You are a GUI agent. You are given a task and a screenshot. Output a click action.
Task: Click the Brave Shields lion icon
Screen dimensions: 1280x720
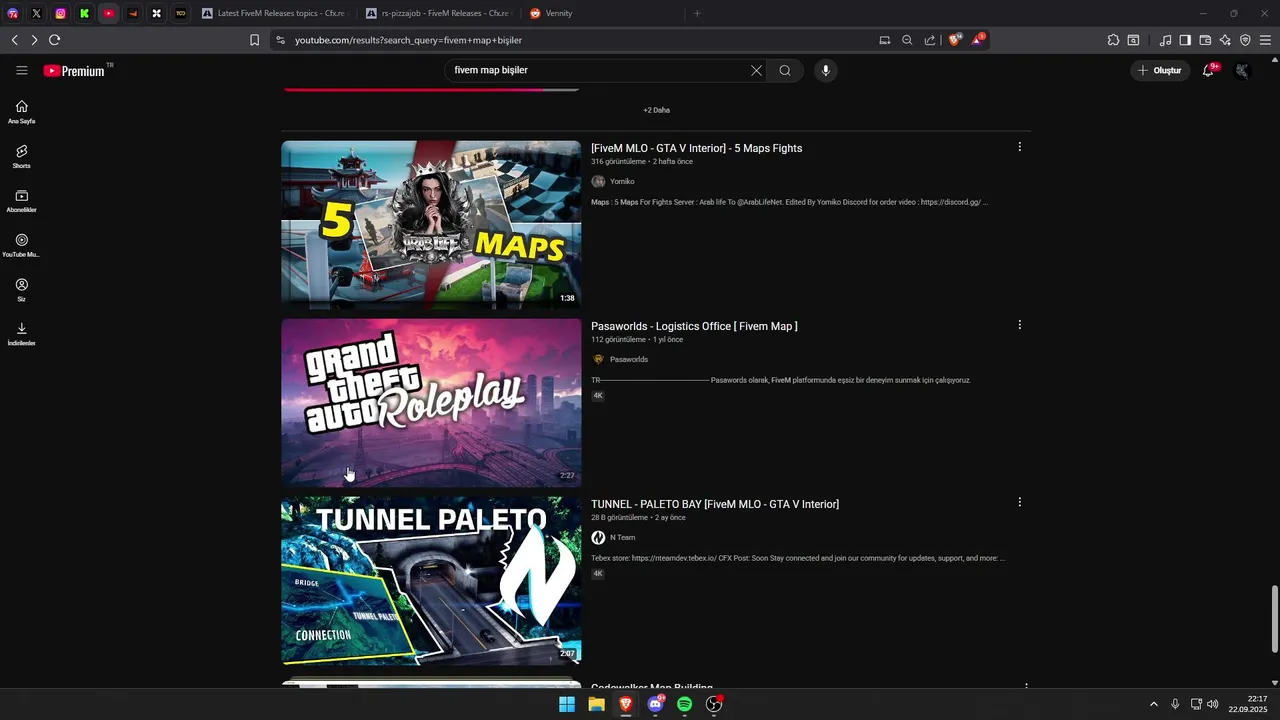click(x=955, y=40)
